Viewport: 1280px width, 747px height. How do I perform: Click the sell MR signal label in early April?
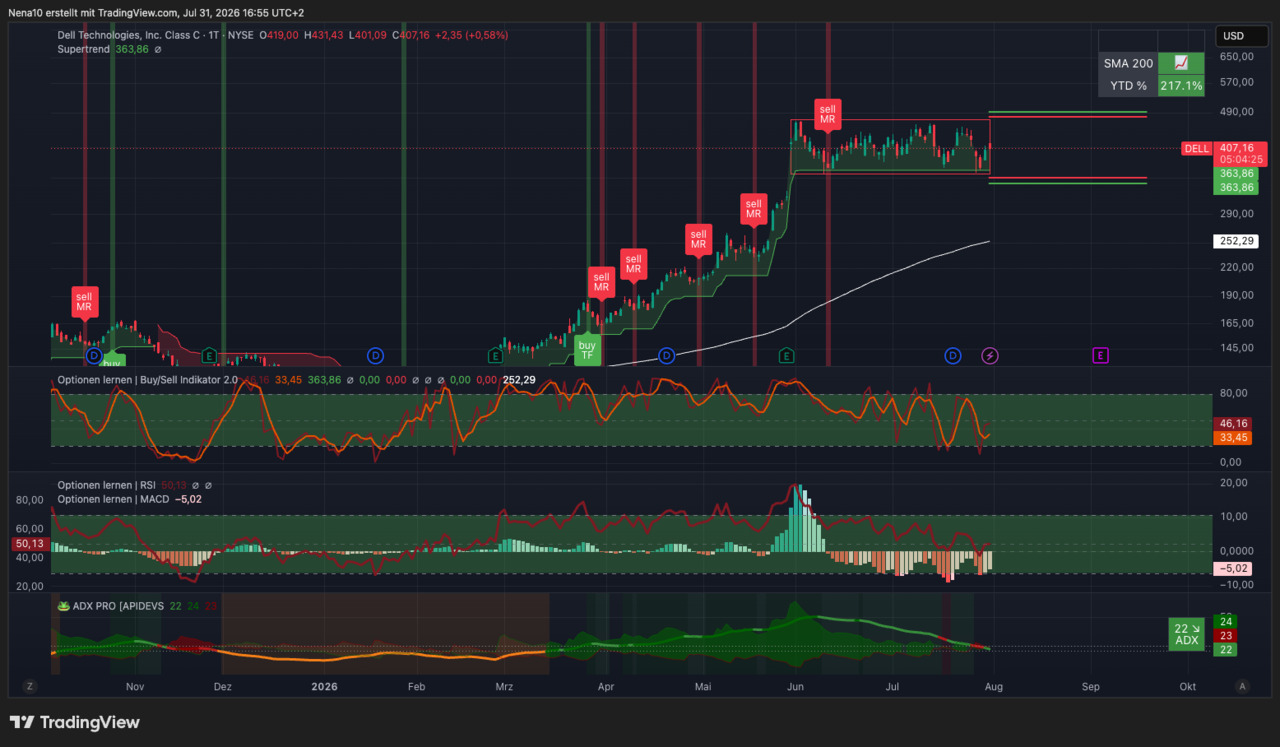633,264
